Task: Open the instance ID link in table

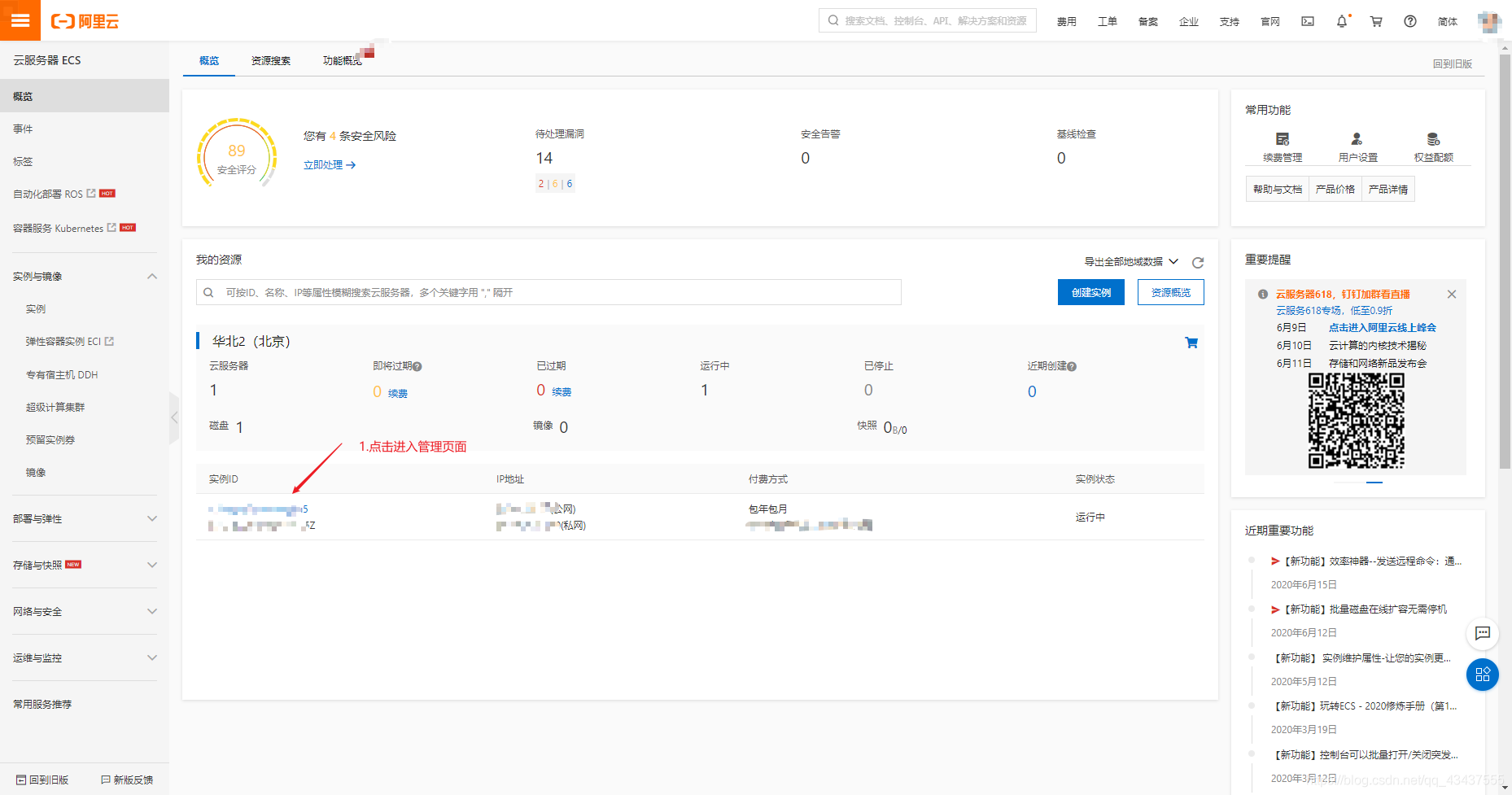Action: [x=258, y=509]
